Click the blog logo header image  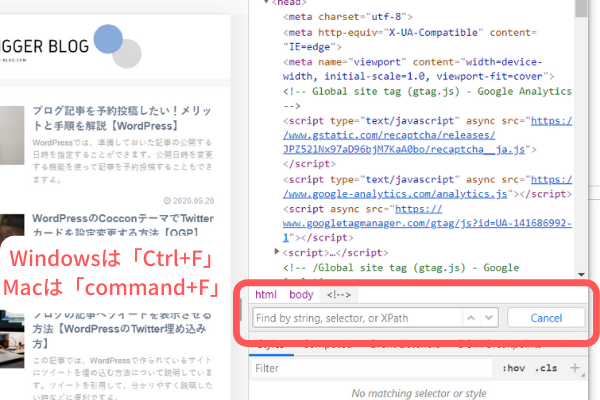[70, 47]
